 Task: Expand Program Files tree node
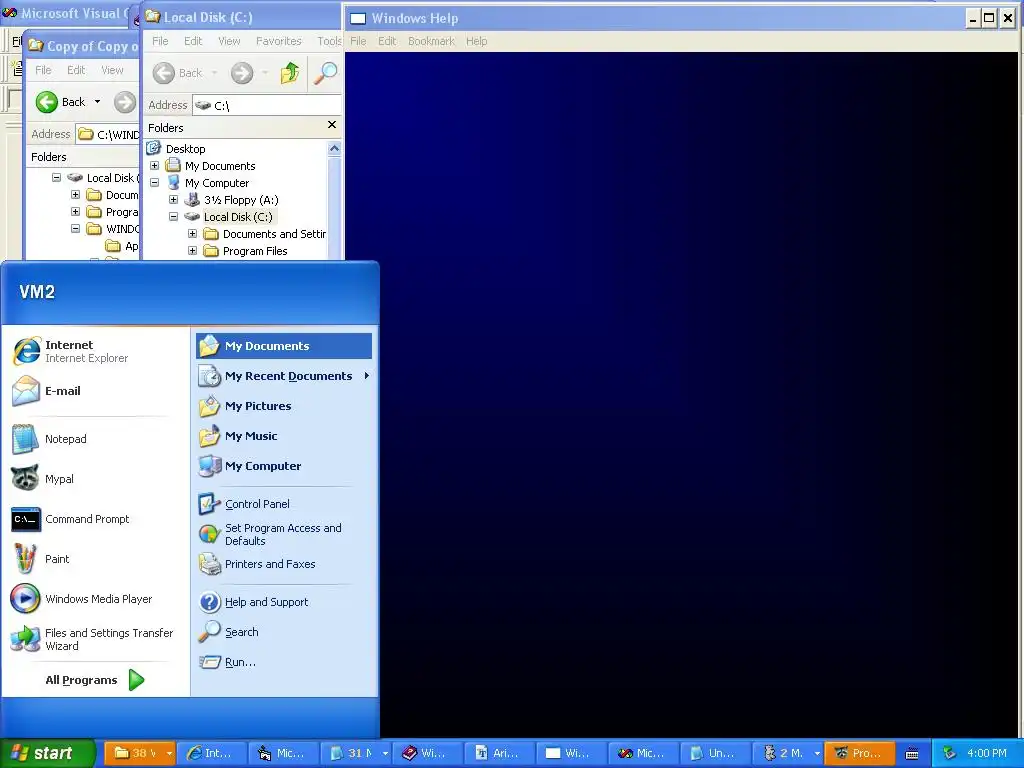[193, 251]
